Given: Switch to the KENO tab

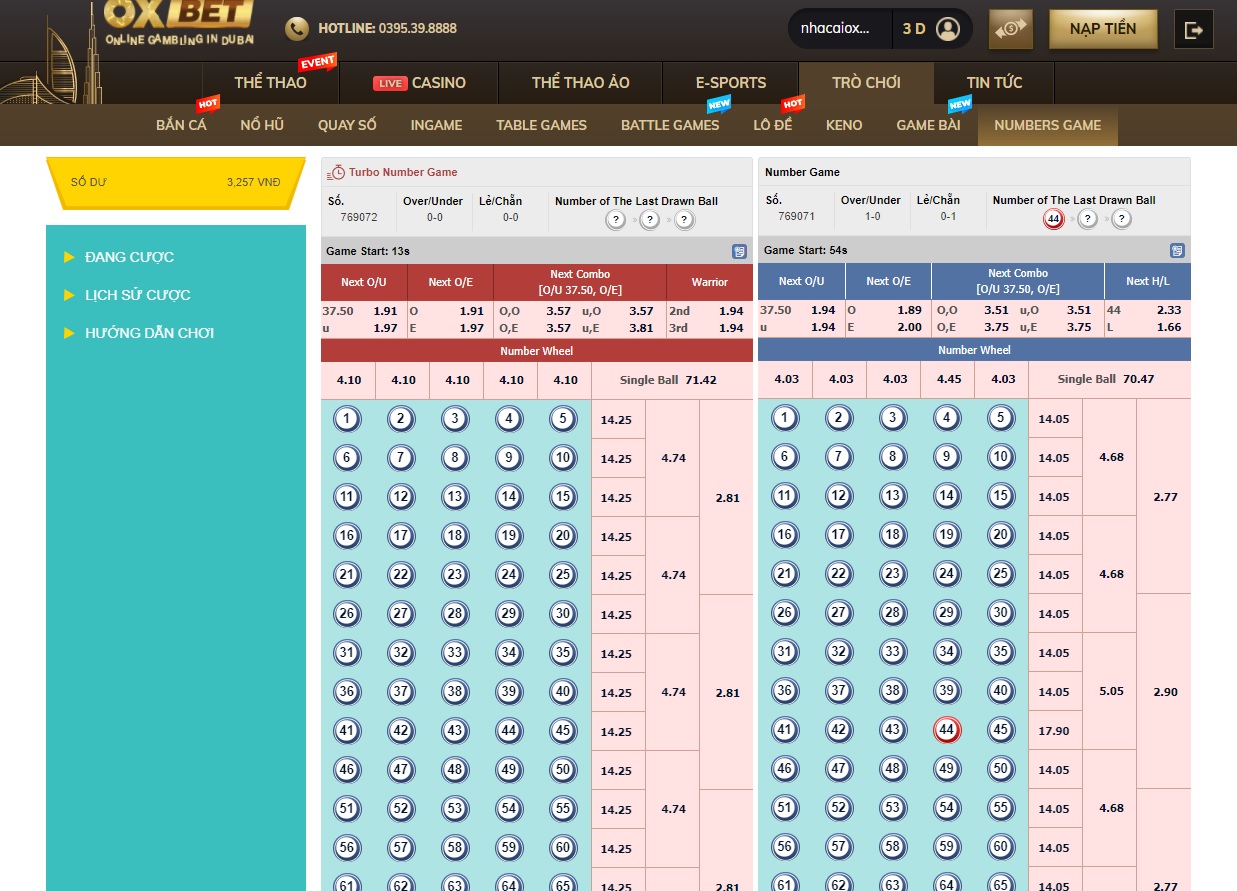Looking at the screenshot, I should coord(844,125).
